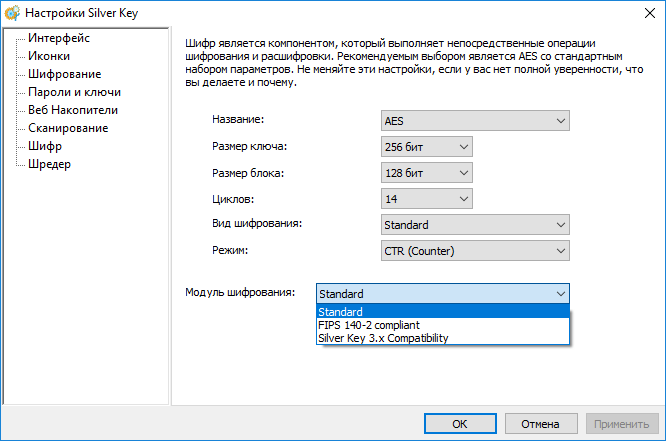
Task: Select Пароли и ключи tree item
Action: (74, 92)
